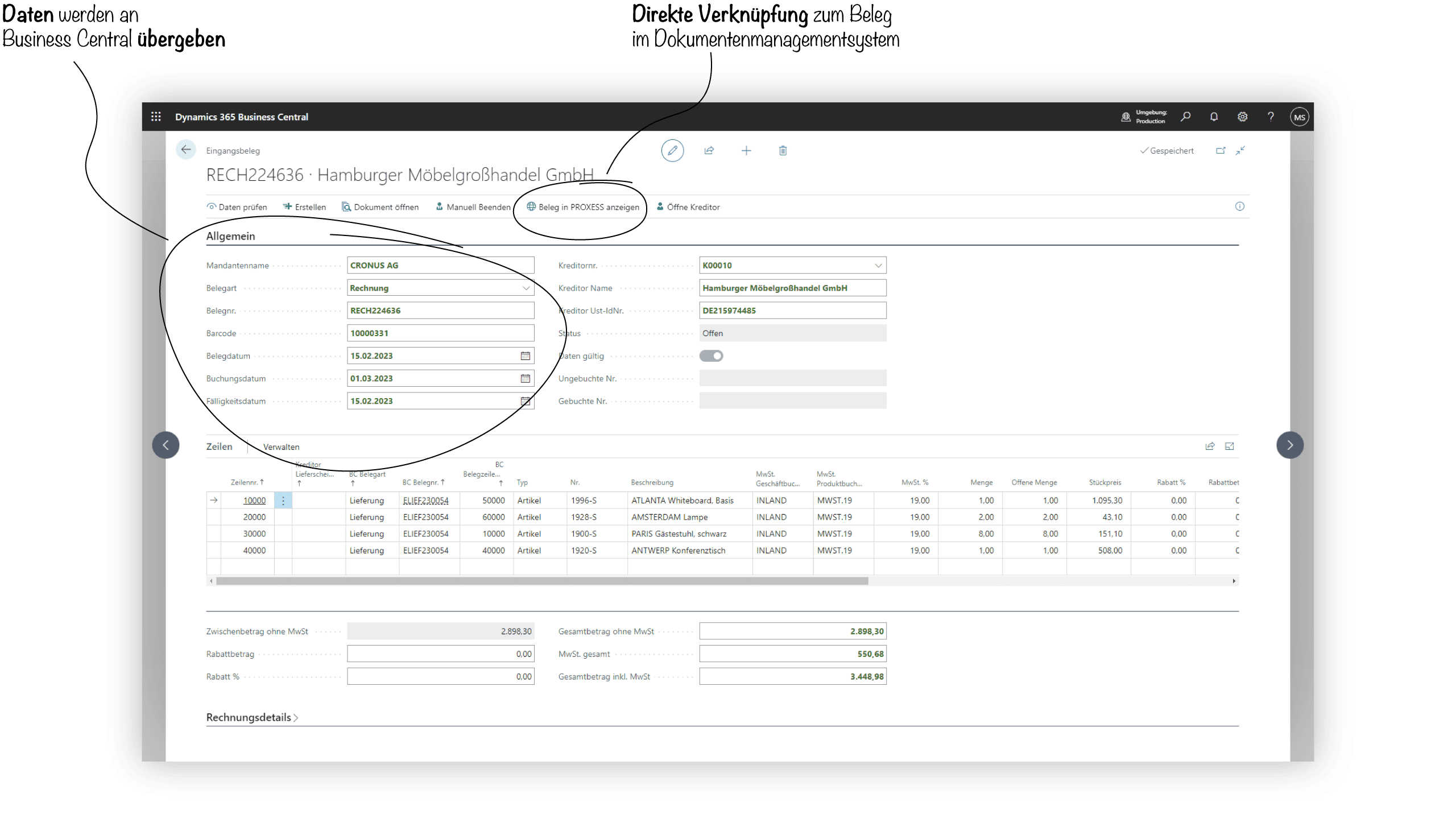Screen dimensions: 1456x819
Task: Open Business Central notifications bell
Action: tap(1214, 117)
